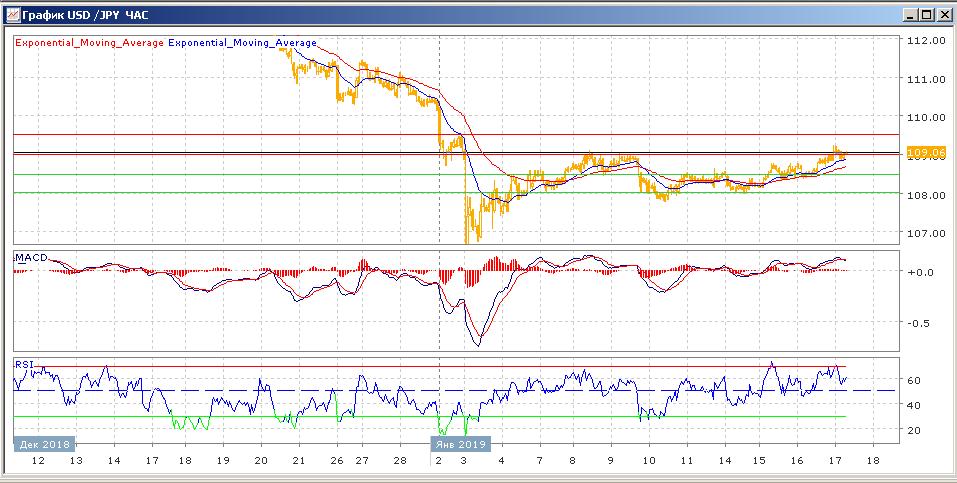
Task: Click the blue Exponential_Moving_Average legend label
Action: (x=242, y=43)
